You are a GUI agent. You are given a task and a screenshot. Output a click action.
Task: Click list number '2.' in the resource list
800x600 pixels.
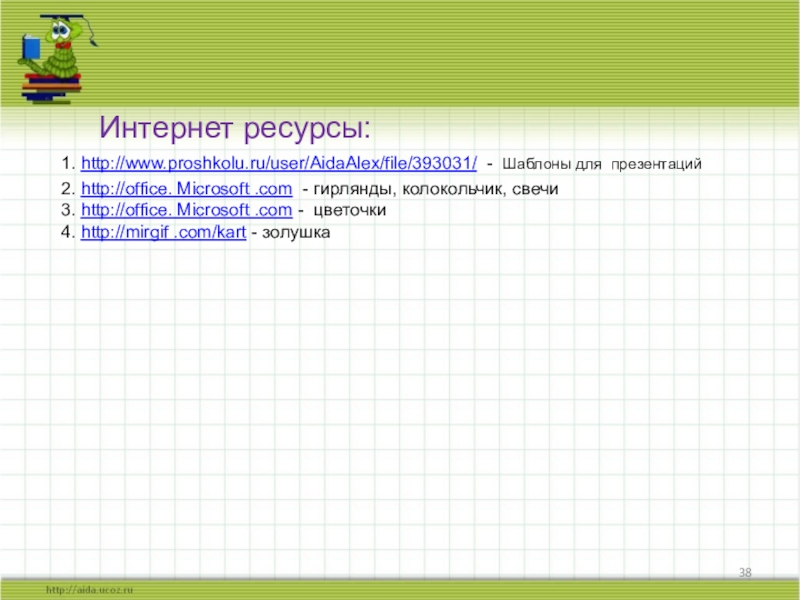67,189
